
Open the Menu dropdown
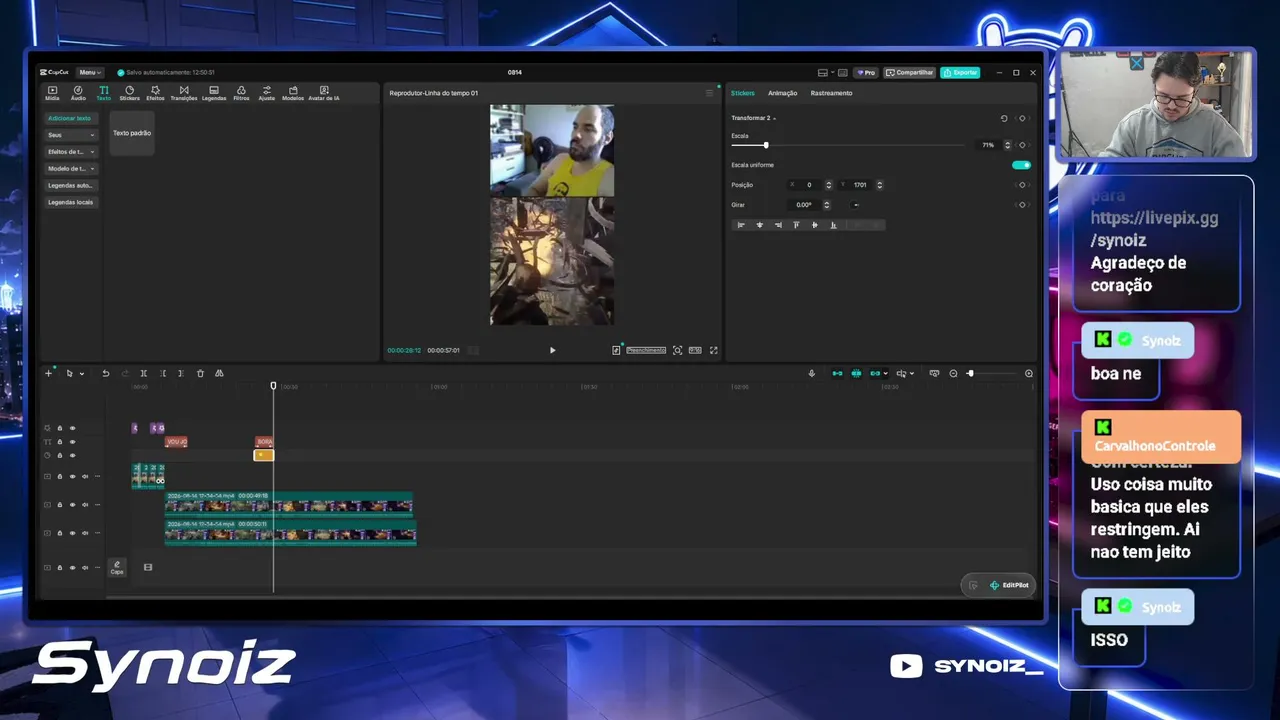(89, 72)
